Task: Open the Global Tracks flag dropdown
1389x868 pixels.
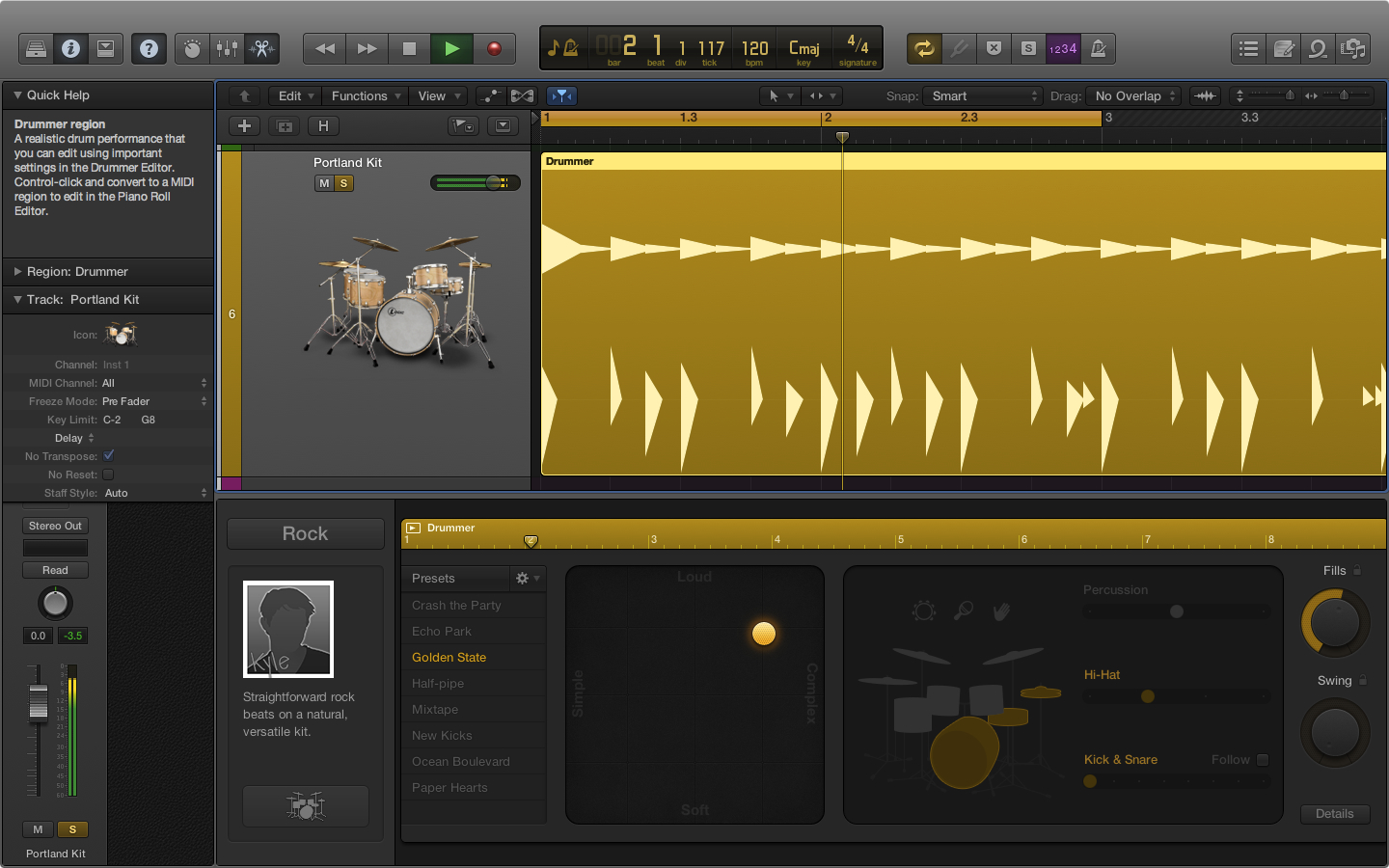Action: [x=464, y=126]
